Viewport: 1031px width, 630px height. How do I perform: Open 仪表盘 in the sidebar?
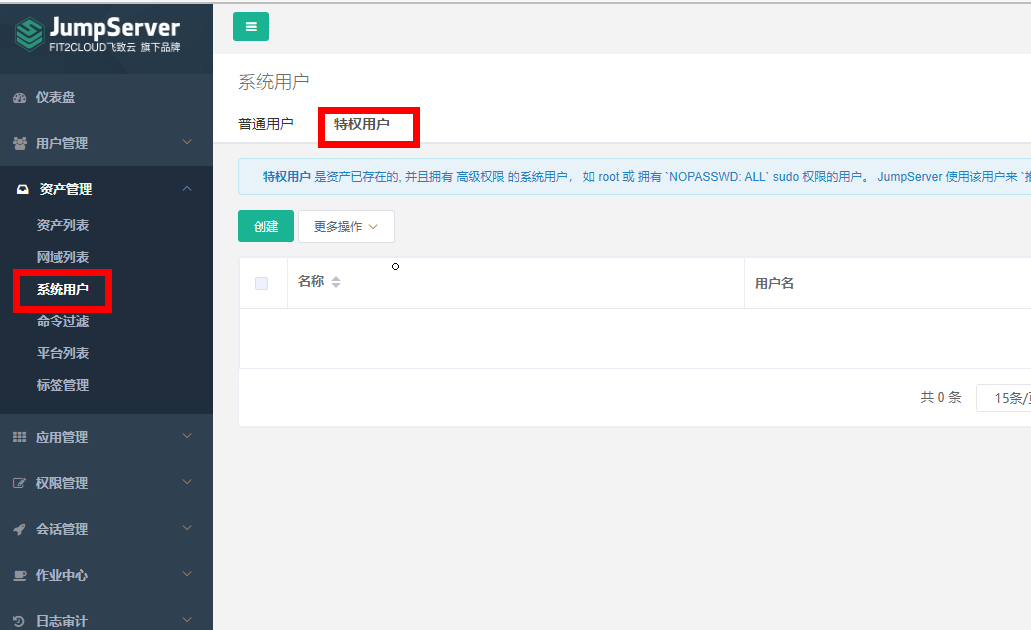[x=55, y=97]
